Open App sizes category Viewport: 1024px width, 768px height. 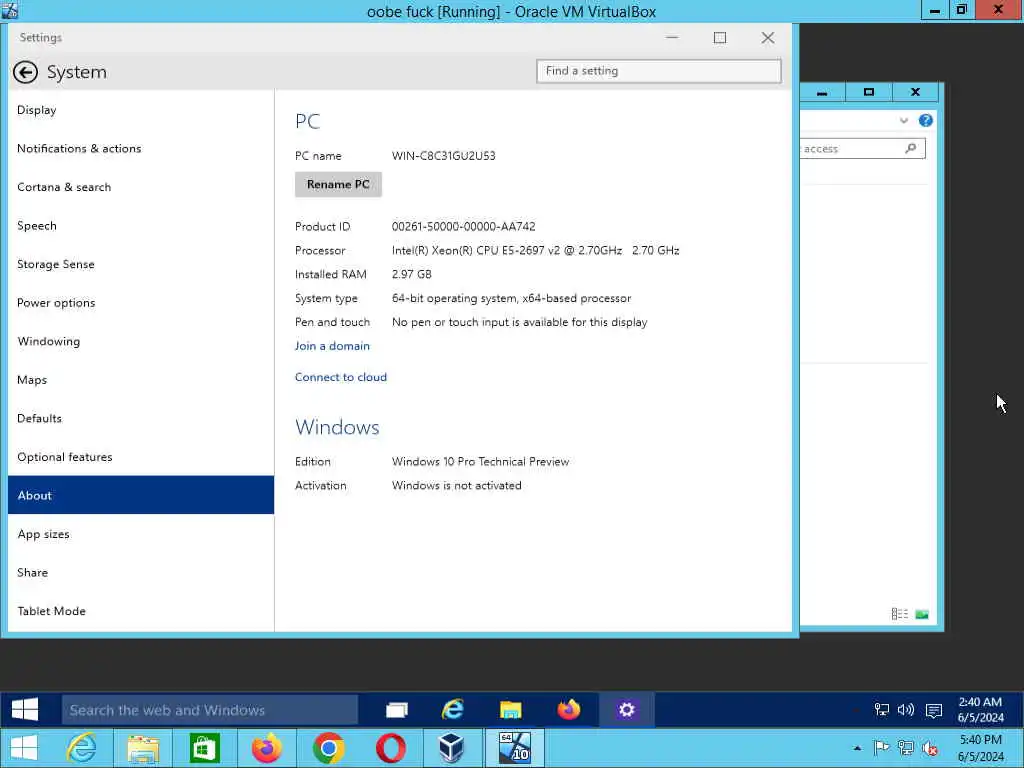[x=141, y=534]
